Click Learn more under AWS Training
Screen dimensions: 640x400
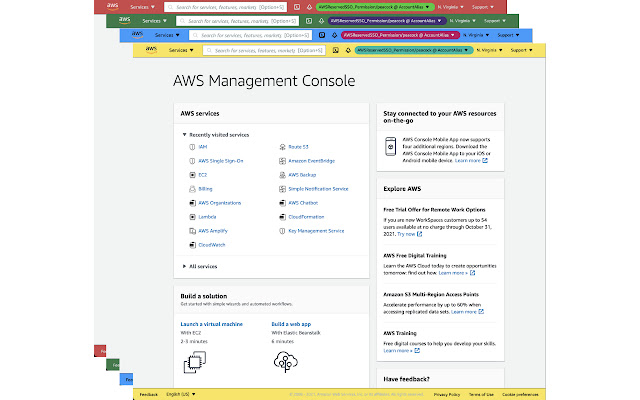coord(401,351)
